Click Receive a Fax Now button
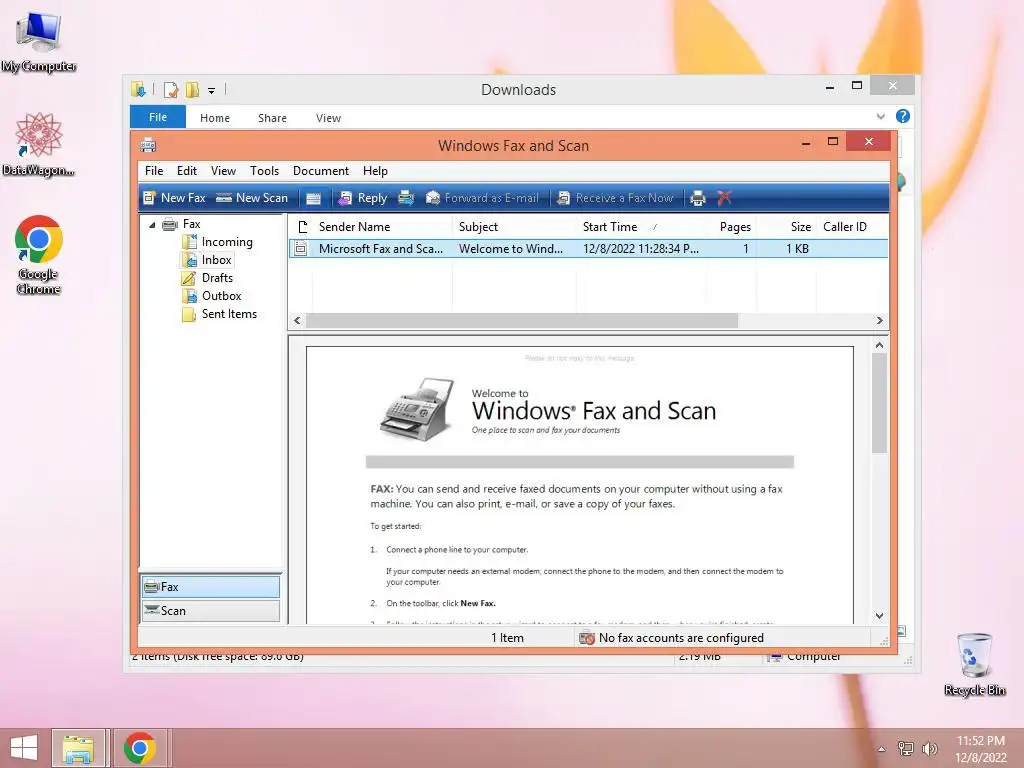The image size is (1024, 768). [615, 198]
